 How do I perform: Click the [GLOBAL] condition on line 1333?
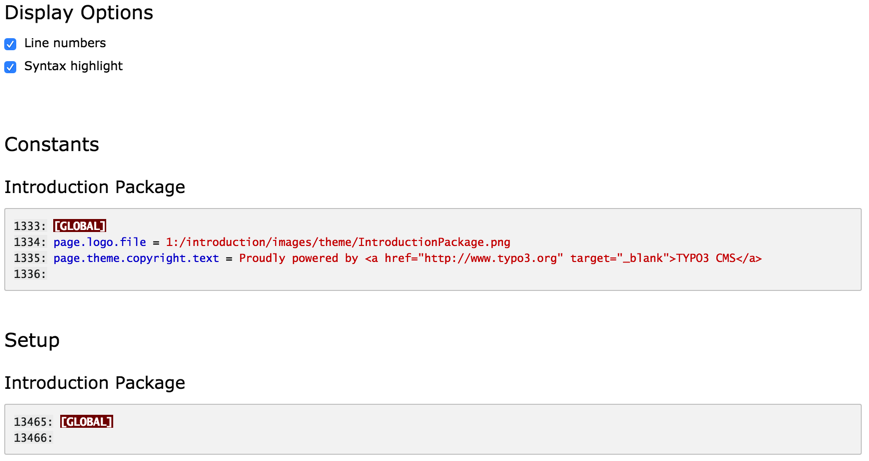coord(80,226)
